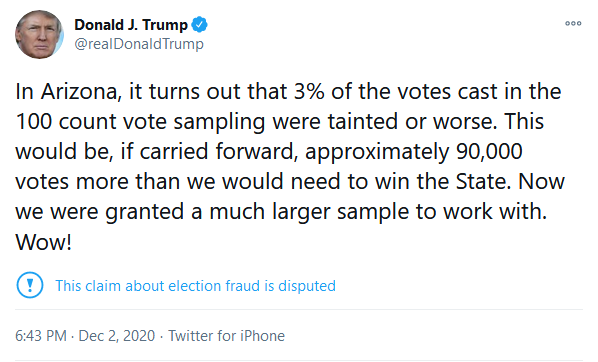
Task: Click 'carried forward' in the tweet body
Action: click(218, 152)
